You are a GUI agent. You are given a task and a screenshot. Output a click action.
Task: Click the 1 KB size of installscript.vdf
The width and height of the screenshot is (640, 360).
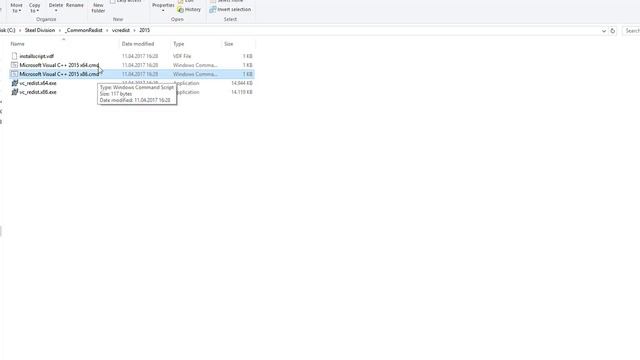248,56
